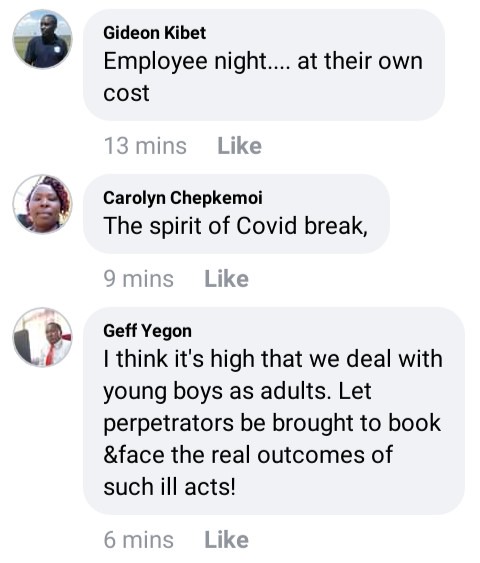Click the 9 mins timestamp
The image size is (480, 563).
(139, 279)
